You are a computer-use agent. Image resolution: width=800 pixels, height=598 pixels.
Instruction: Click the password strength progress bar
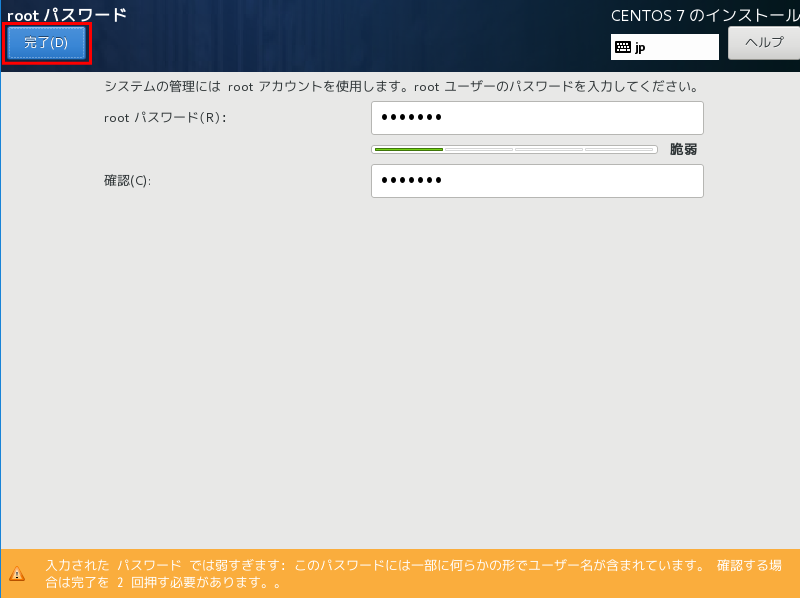tap(514, 150)
